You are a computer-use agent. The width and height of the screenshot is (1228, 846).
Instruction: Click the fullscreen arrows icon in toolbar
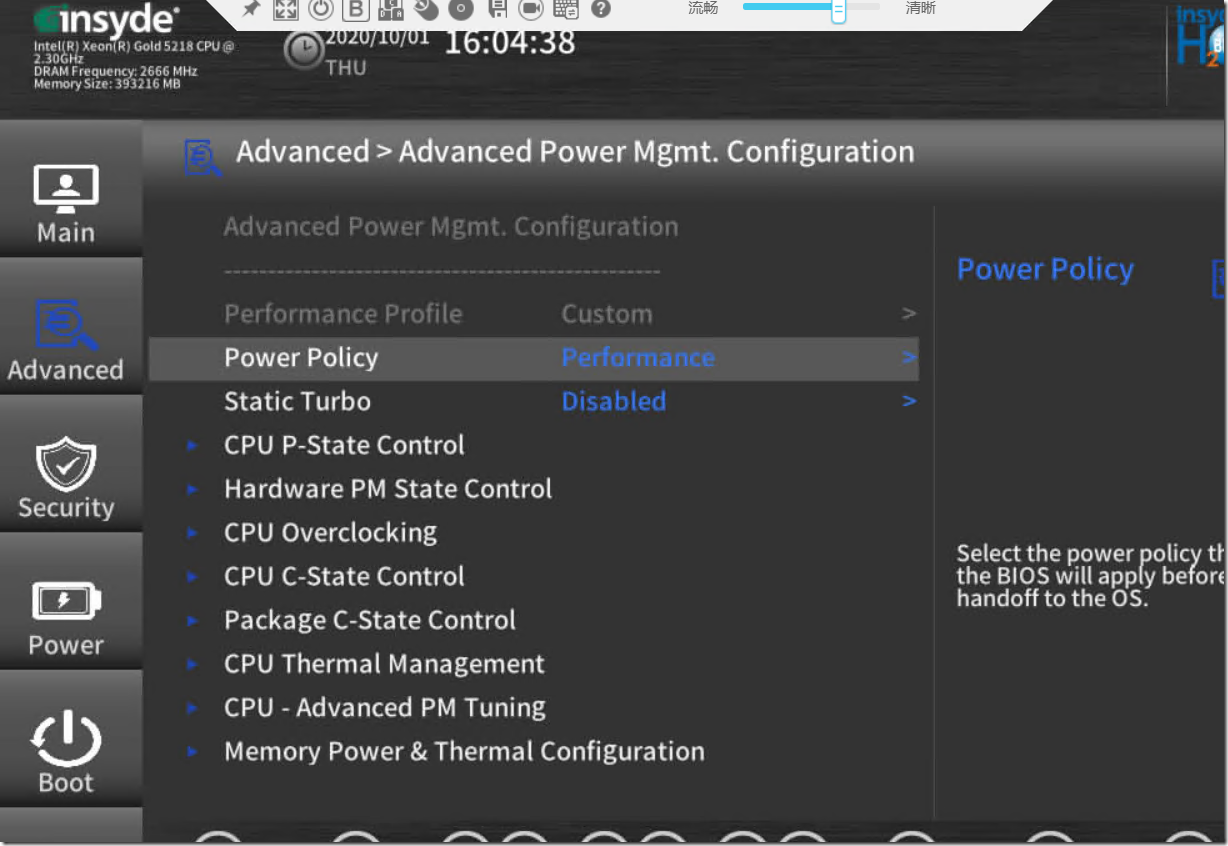pyautogui.click(x=286, y=10)
